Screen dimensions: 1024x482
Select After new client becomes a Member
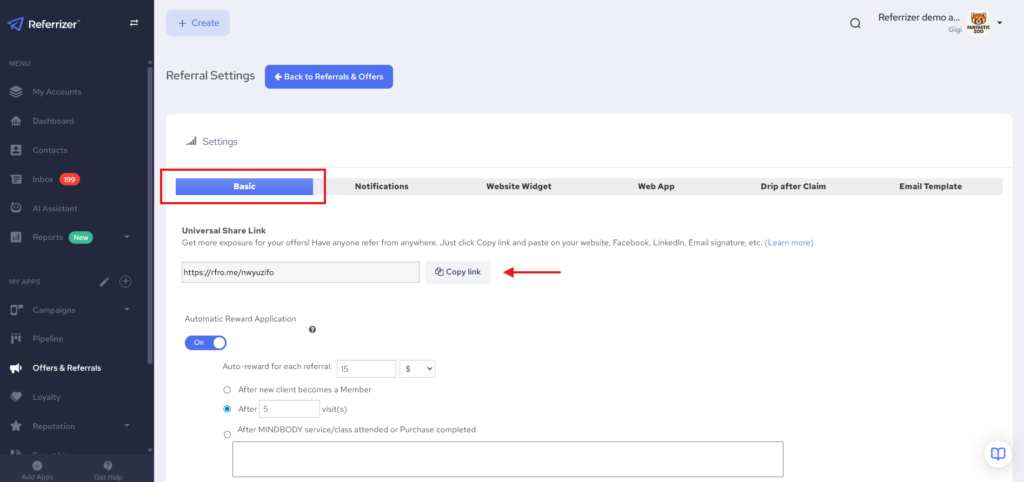click(228, 389)
